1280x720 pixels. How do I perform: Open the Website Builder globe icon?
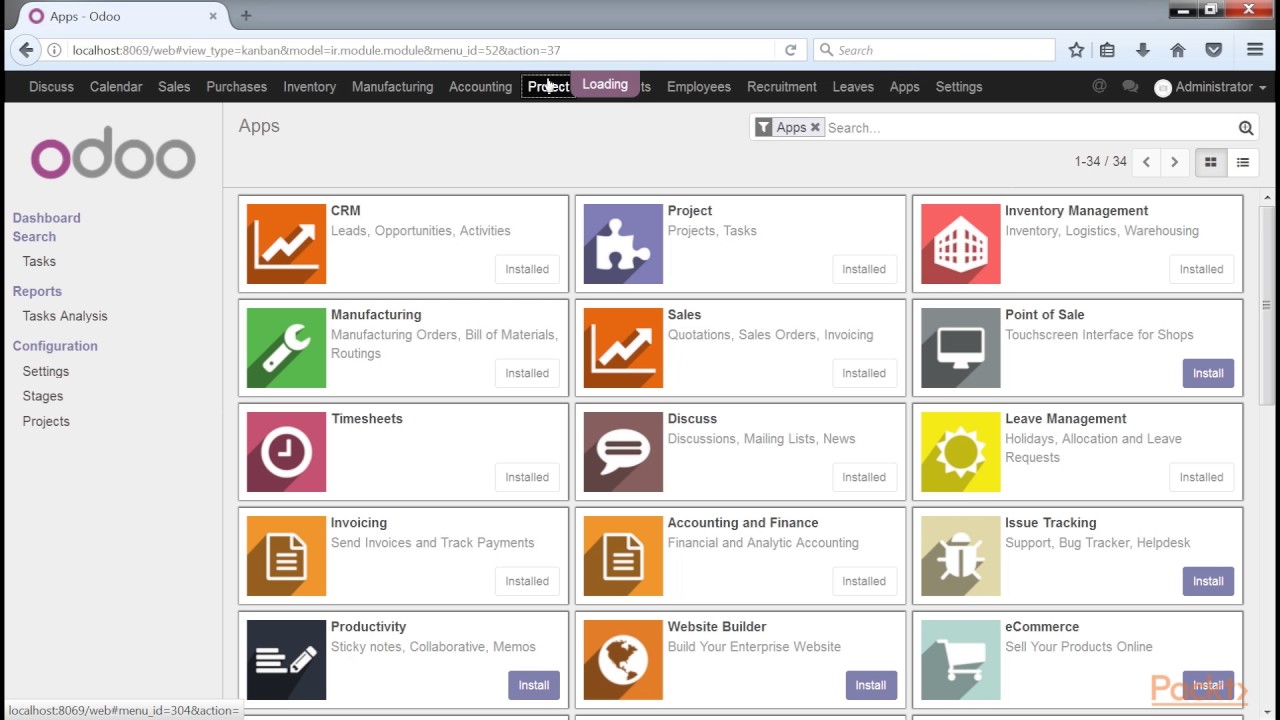[623, 660]
